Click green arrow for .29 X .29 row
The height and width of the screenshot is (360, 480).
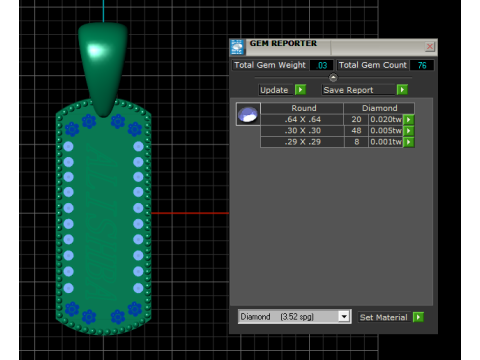click(x=408, y=142)
